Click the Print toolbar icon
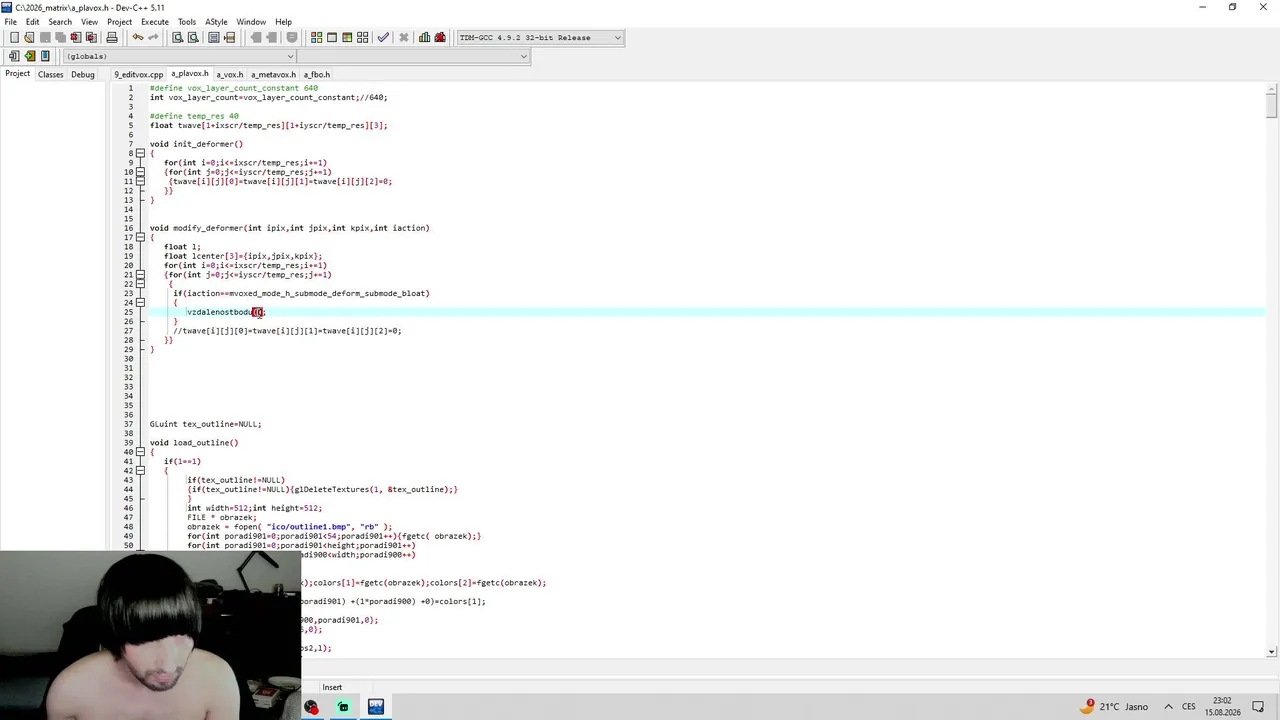The image size is (1280, 720). tap(112, 38)
